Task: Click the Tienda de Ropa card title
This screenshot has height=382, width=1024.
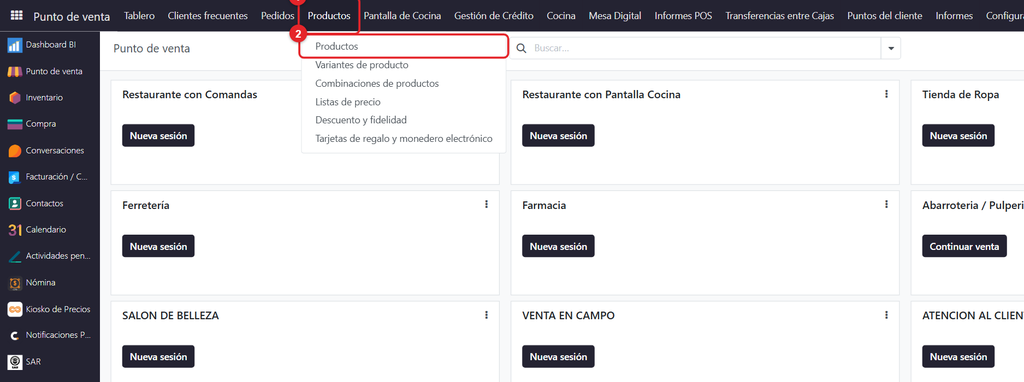Action: tap(961, 95)
